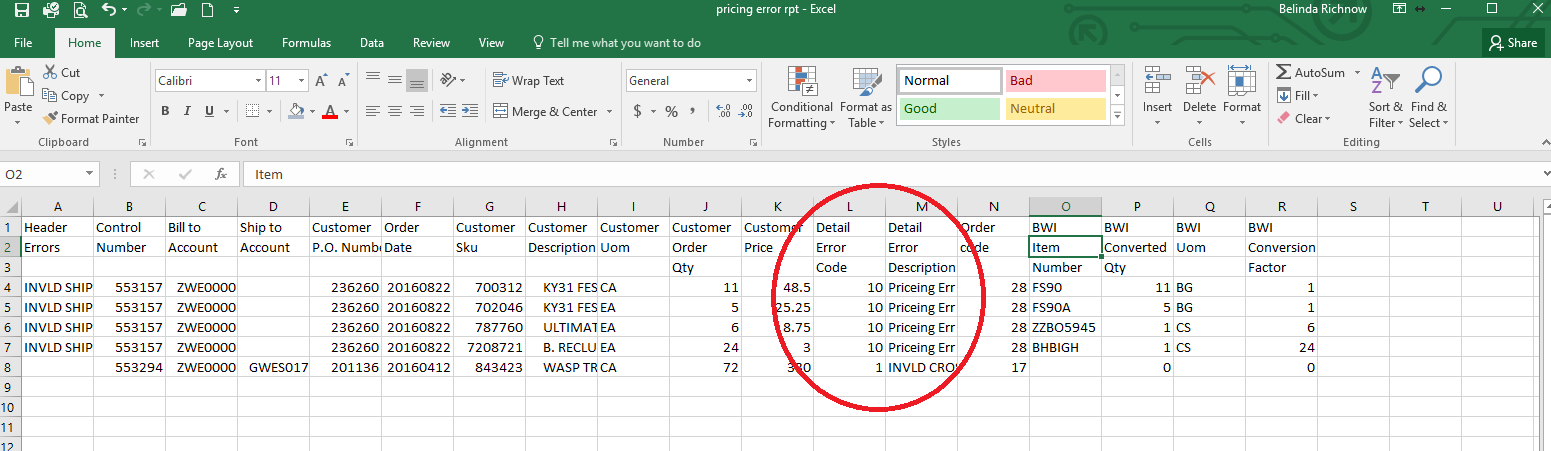
Task: Click the Format Painter brush icon
Action: 52,118
